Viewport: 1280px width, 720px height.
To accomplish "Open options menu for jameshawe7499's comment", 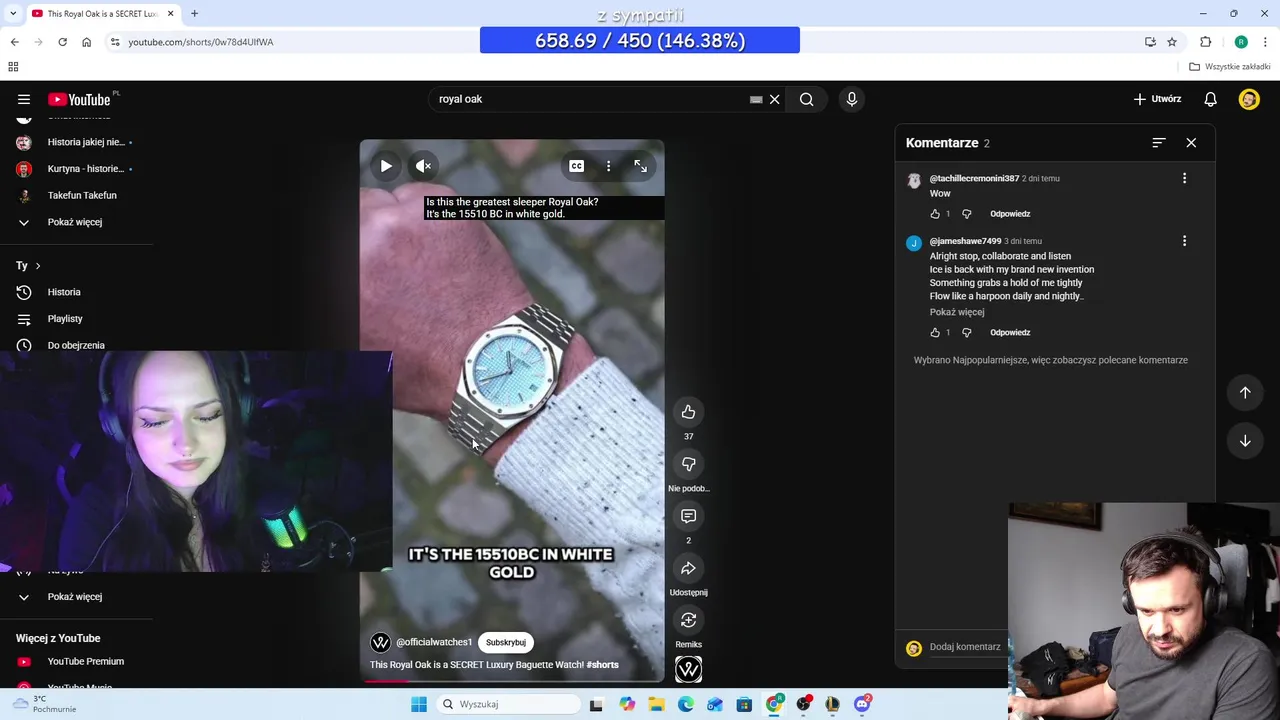I will click(x=1184, y=241).
